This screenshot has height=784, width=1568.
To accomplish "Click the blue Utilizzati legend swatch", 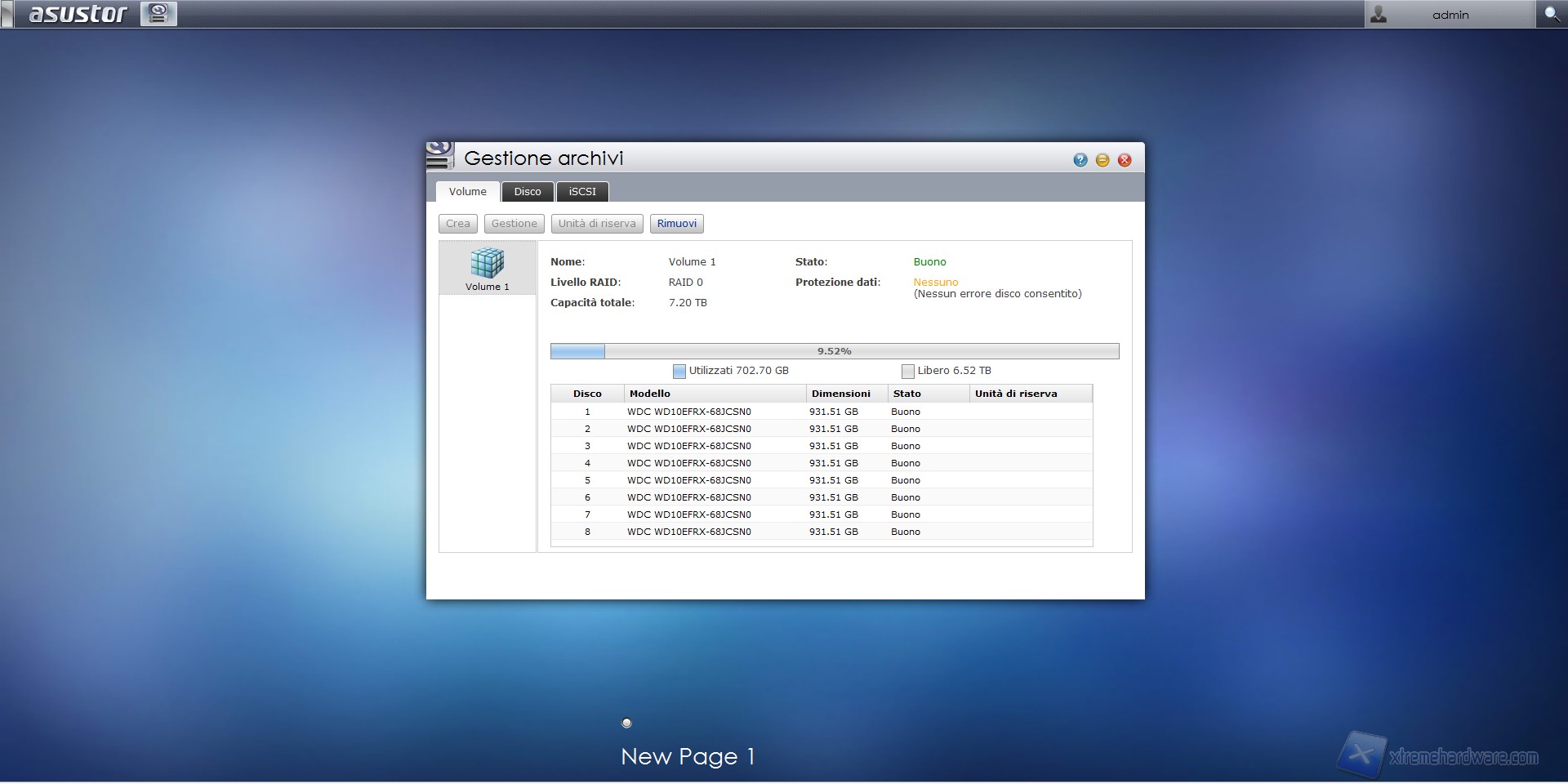I will (679, 372).
